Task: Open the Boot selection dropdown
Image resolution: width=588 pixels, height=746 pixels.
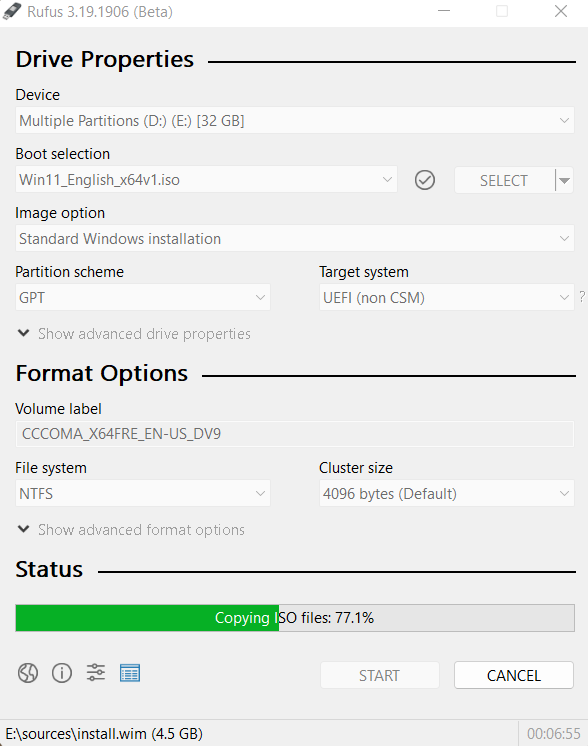Action: [x=206, y=179]
